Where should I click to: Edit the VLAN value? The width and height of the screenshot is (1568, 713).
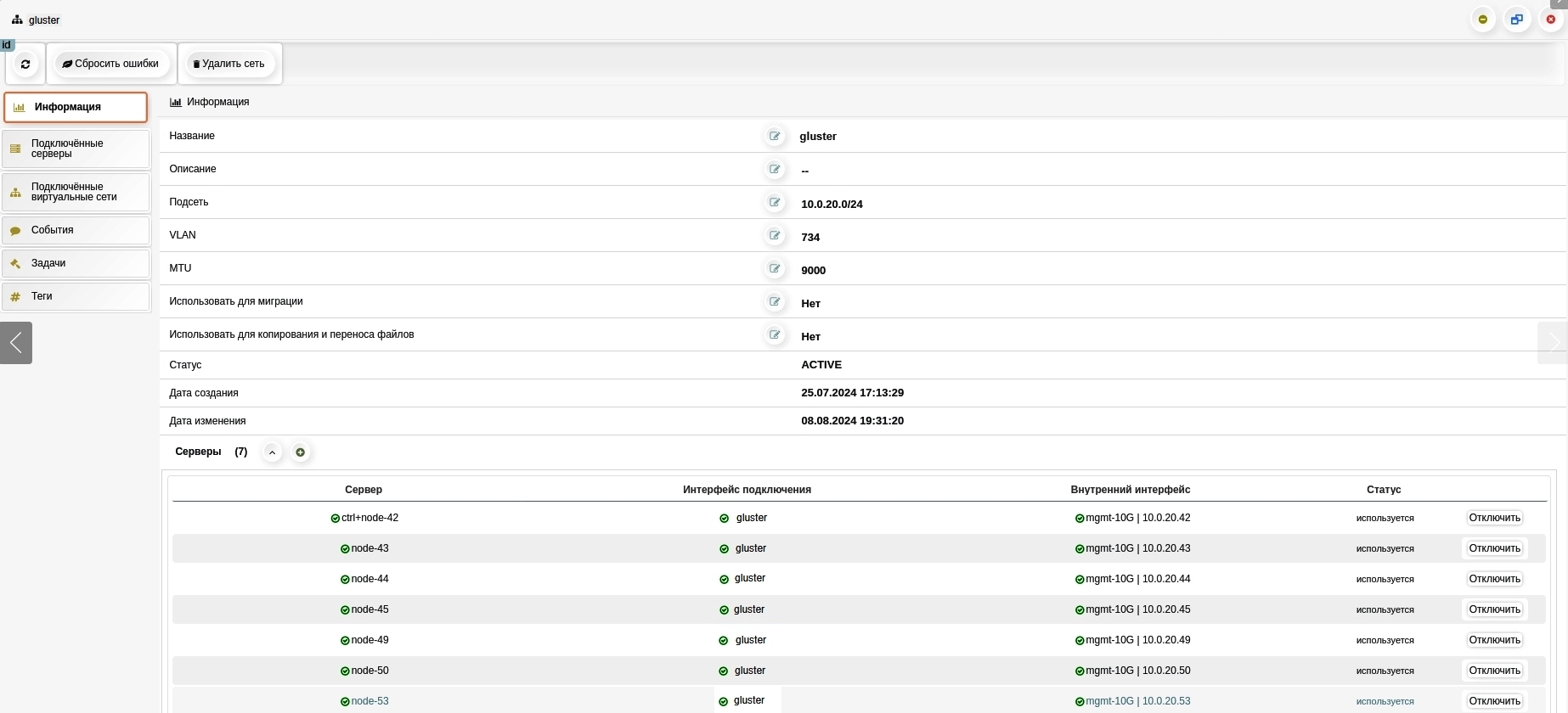click(x=775, y=235)
